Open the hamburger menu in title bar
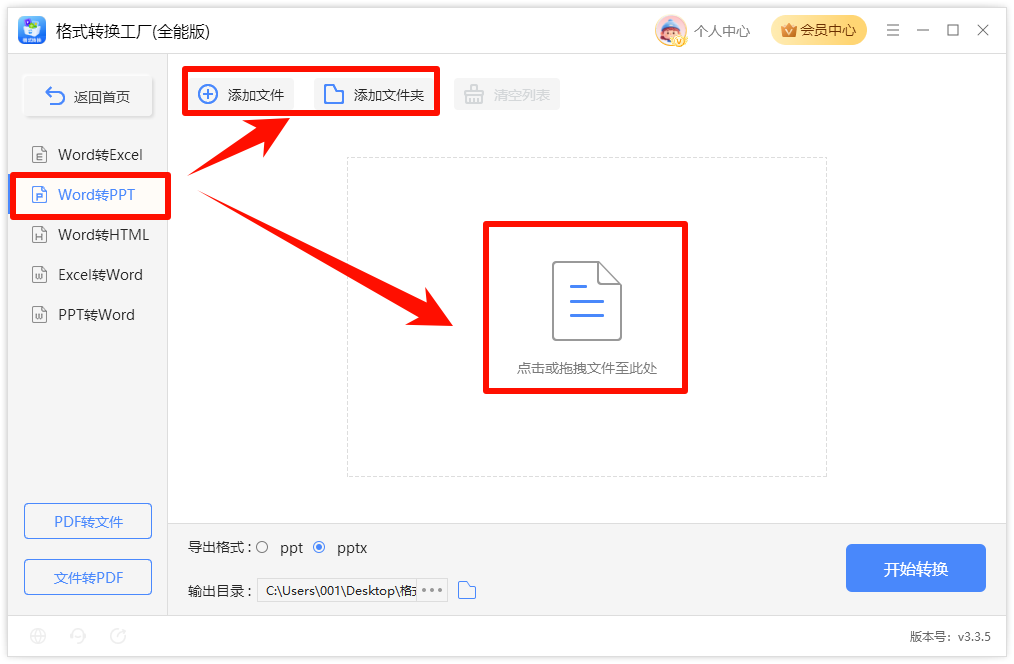The image size is (1014, 664). 892,30
